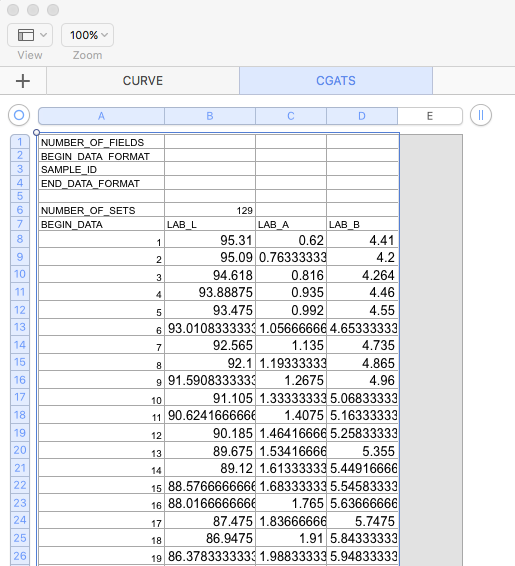Click the add-column handle right of column E

point(481,116)
